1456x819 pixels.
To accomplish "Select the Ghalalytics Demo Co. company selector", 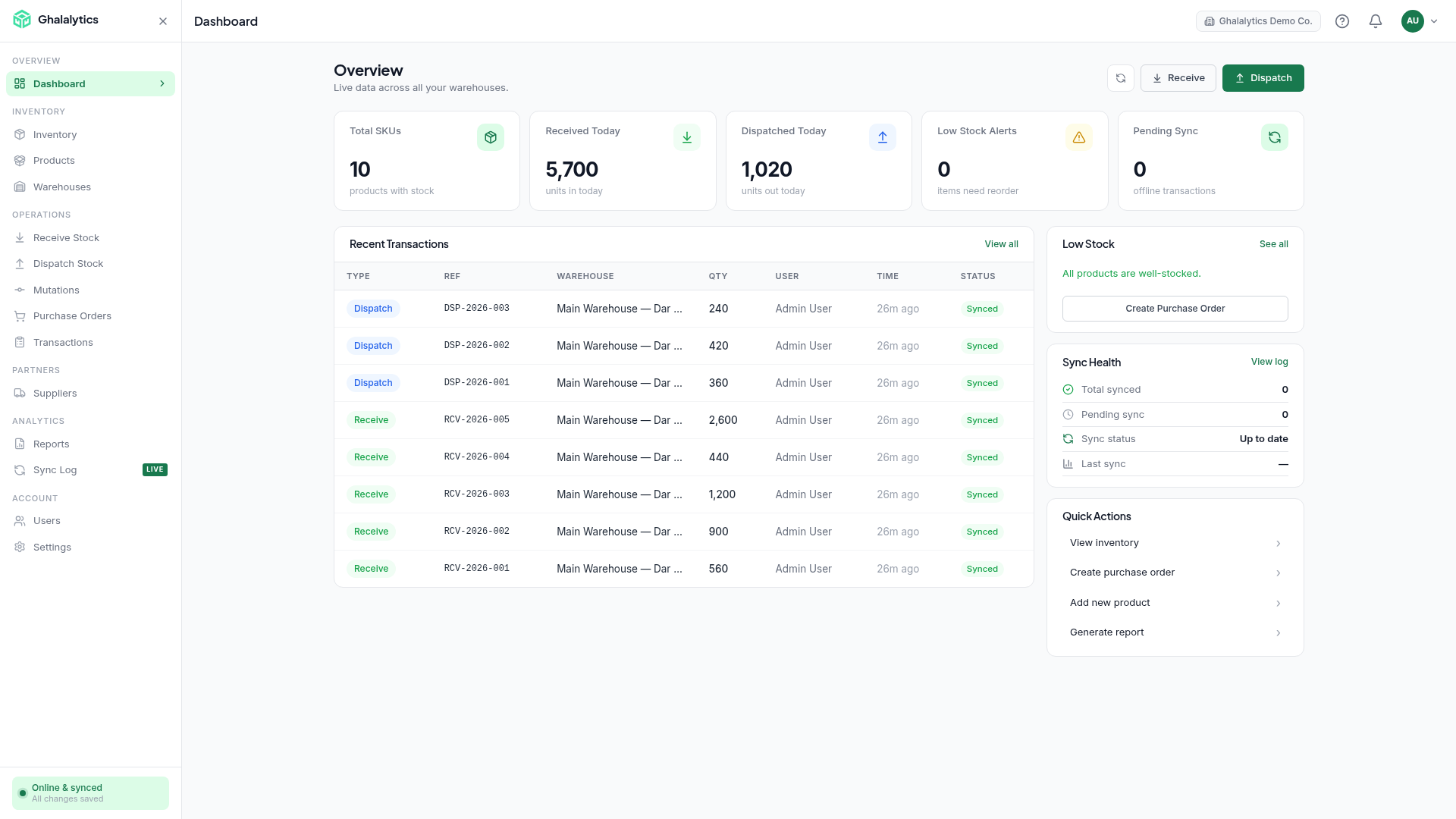I will (1258, 21).
